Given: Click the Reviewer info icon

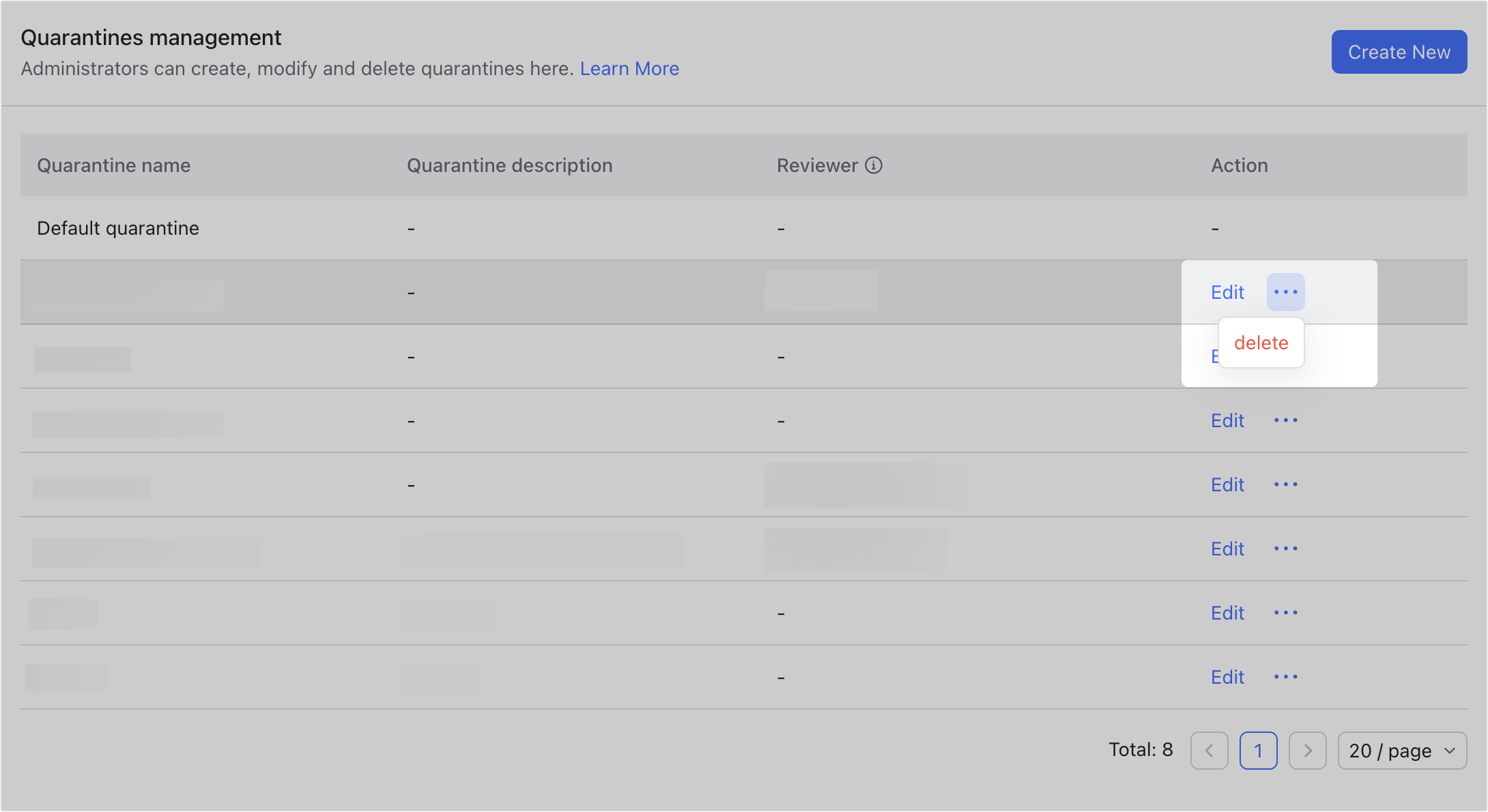Looking at the screenshot, I should [x=874, y=165].
